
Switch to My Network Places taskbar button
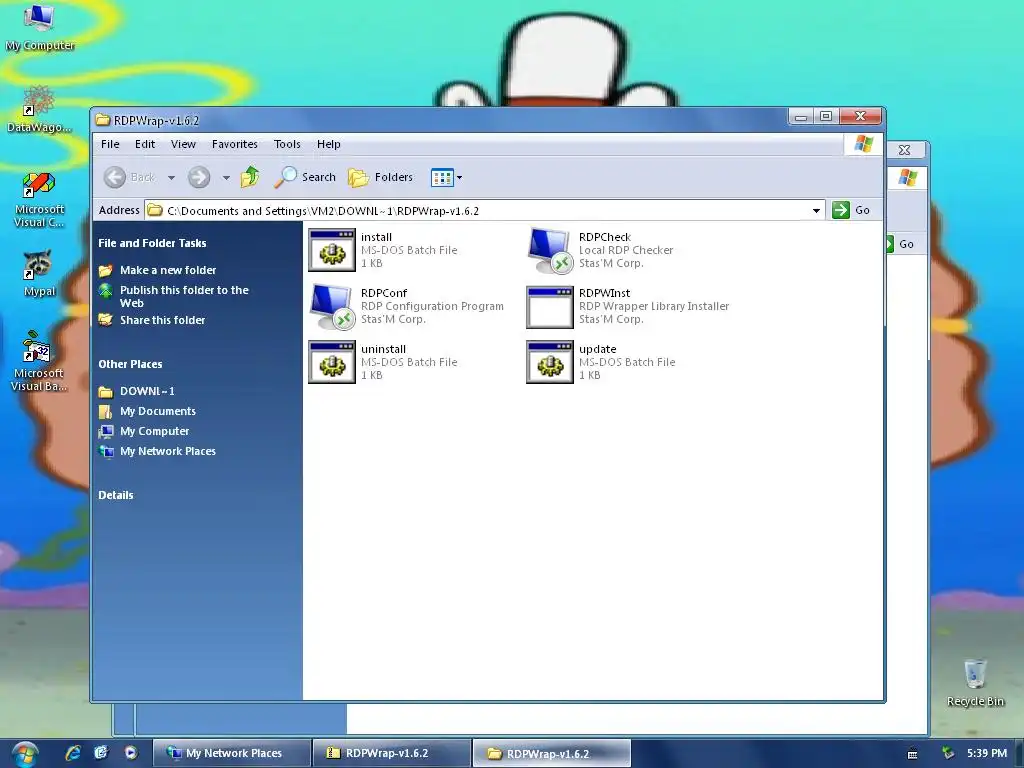pos(231,753)
